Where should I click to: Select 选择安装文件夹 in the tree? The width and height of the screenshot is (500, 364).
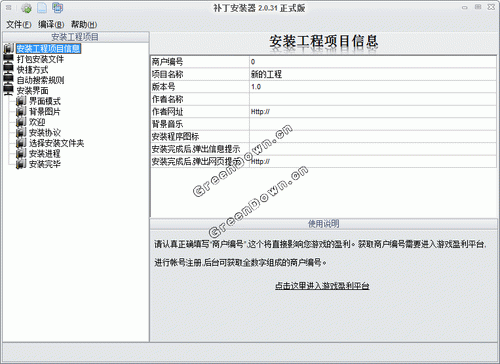click(56, 143)
